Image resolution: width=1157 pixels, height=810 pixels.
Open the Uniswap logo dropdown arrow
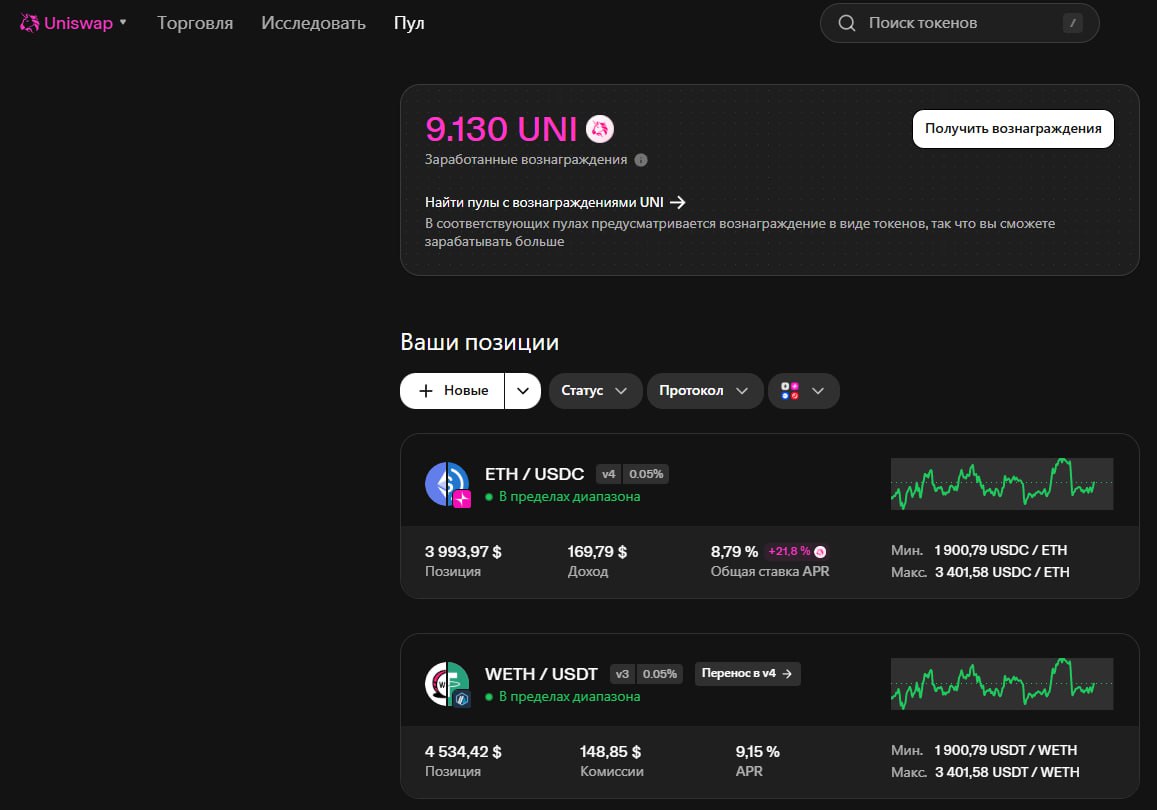[x=123, y=22]
